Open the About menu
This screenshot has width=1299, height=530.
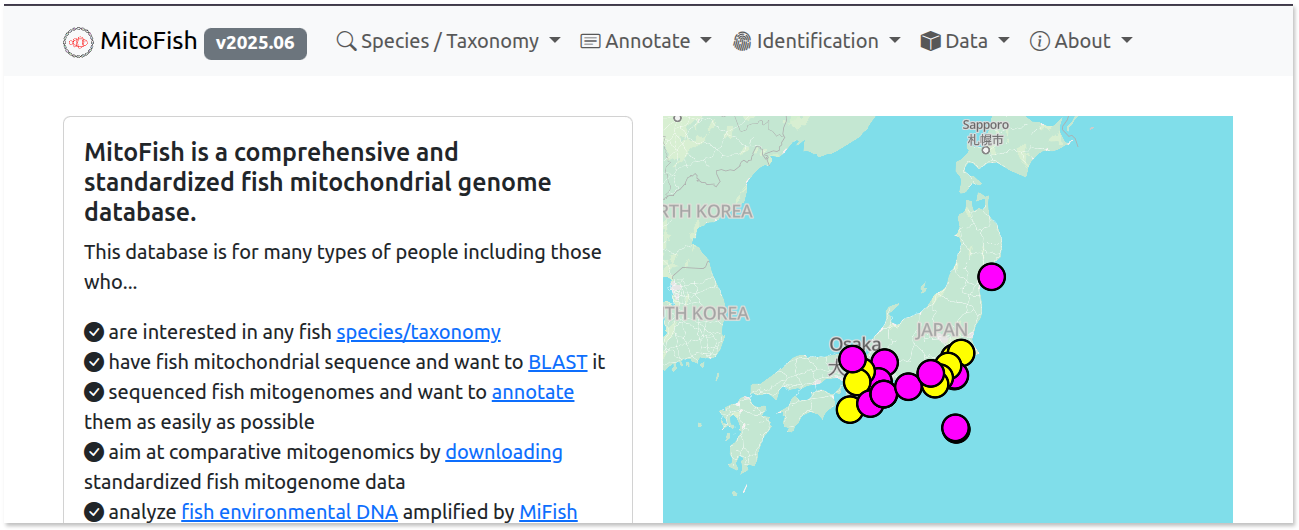click(1083, 41)
